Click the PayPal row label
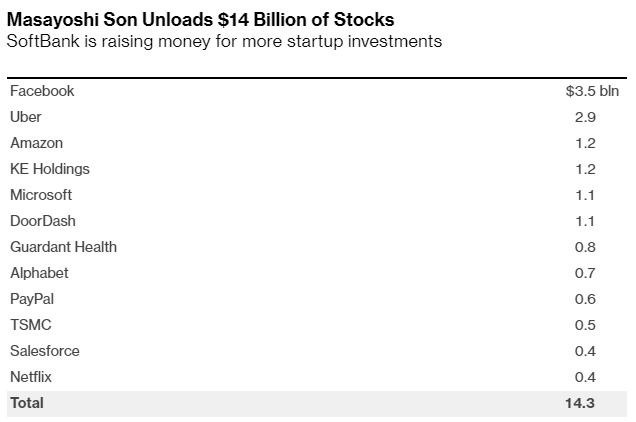 pyautogui.click(x=33, y=299)
